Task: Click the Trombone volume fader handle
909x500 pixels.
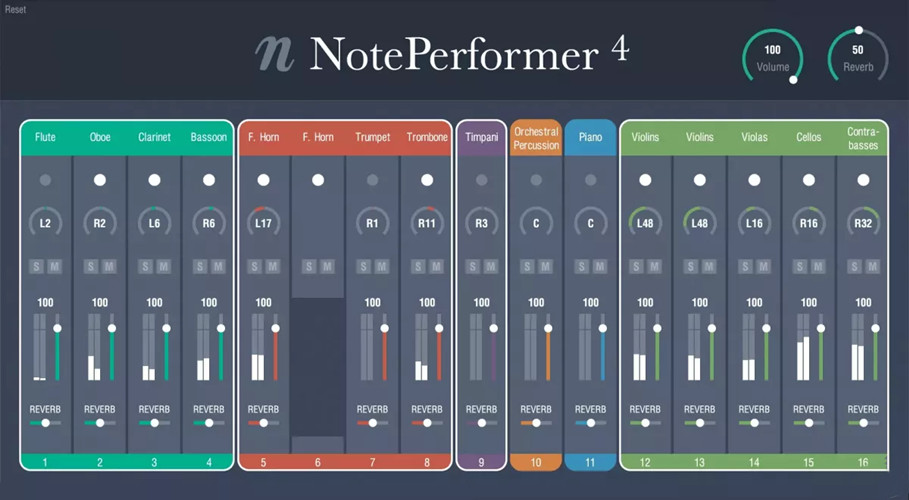Action: (439, 328)
